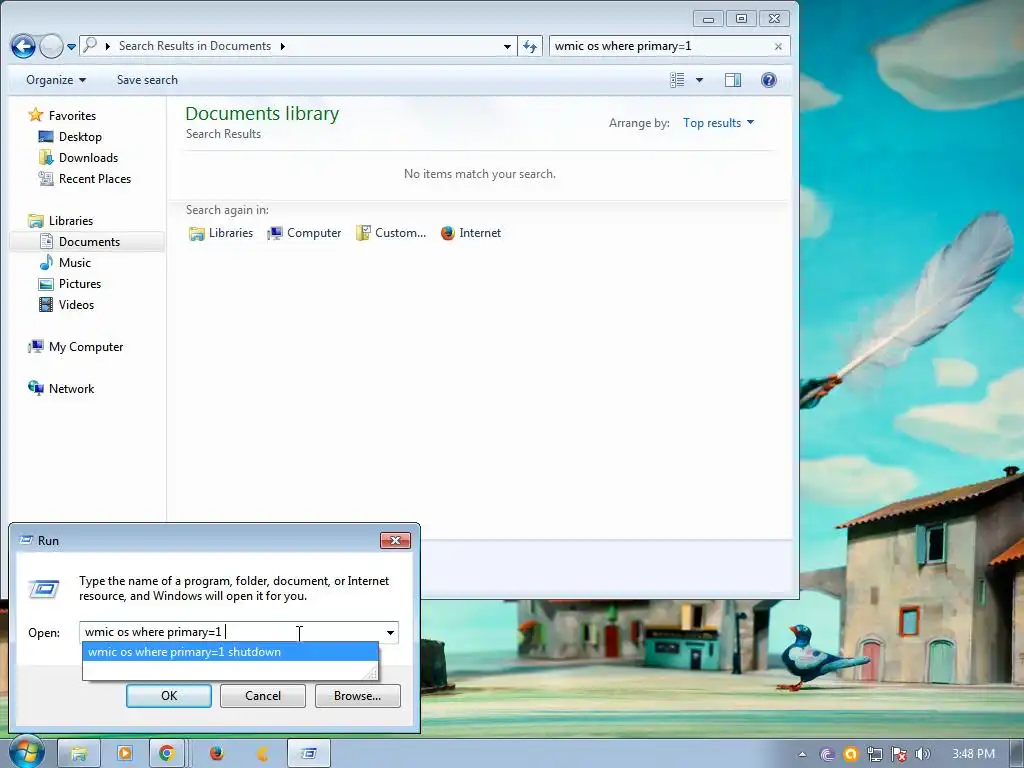Go back with the Explorer back arrow
Image resolution: width=1024 pixels, height=768 pixels.
pyautogui.click(x=24, y=46)
